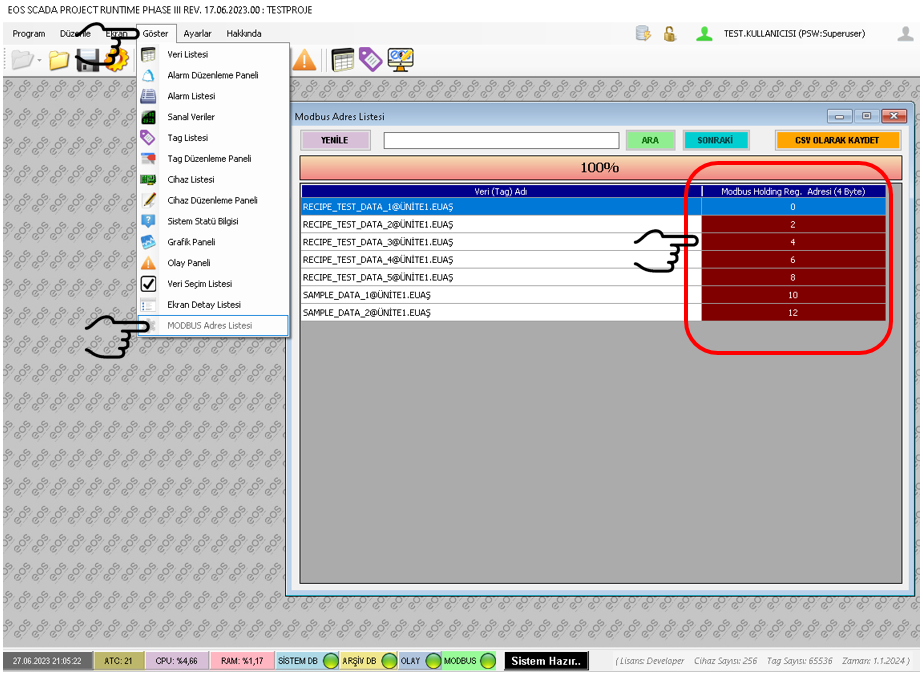Open the Program menu

(28, 34)
